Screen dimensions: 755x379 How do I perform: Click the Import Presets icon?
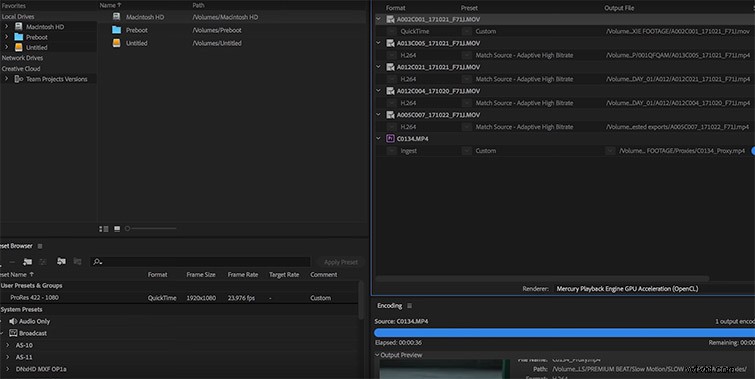pos(61,261)
